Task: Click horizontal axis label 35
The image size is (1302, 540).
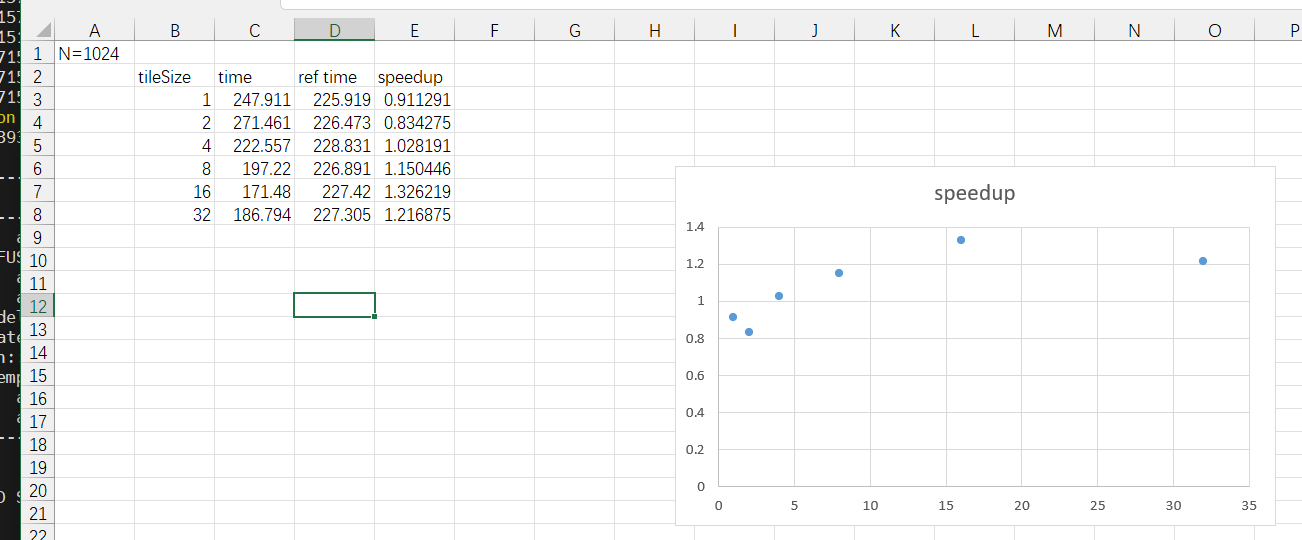Action: click(x=1249, y=505)
